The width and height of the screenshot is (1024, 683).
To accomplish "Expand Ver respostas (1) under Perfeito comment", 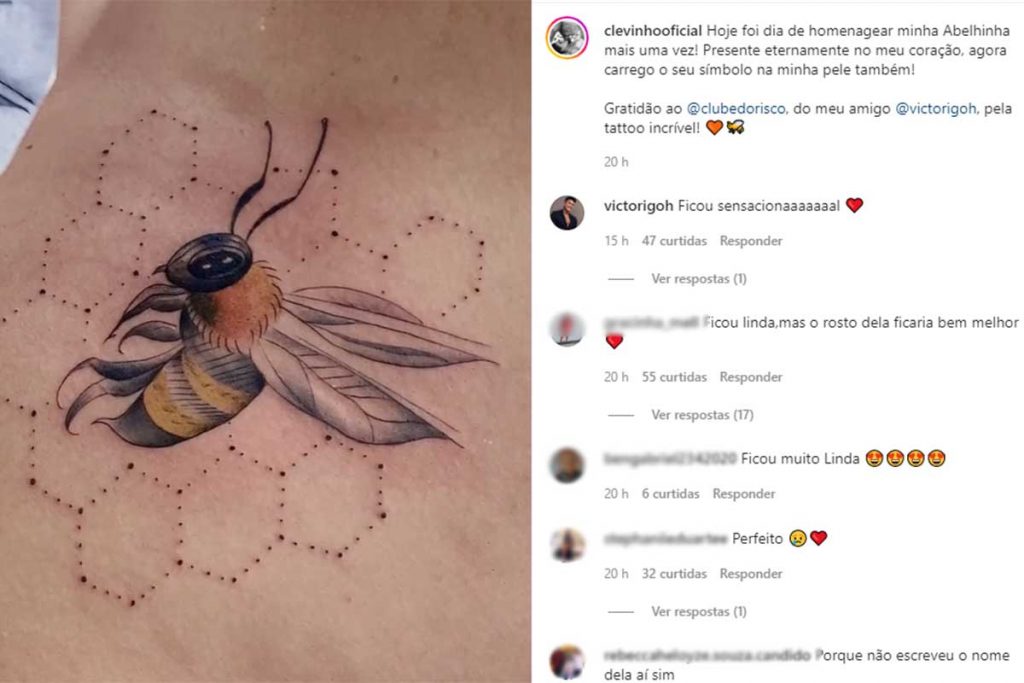I will coord(698,612).
